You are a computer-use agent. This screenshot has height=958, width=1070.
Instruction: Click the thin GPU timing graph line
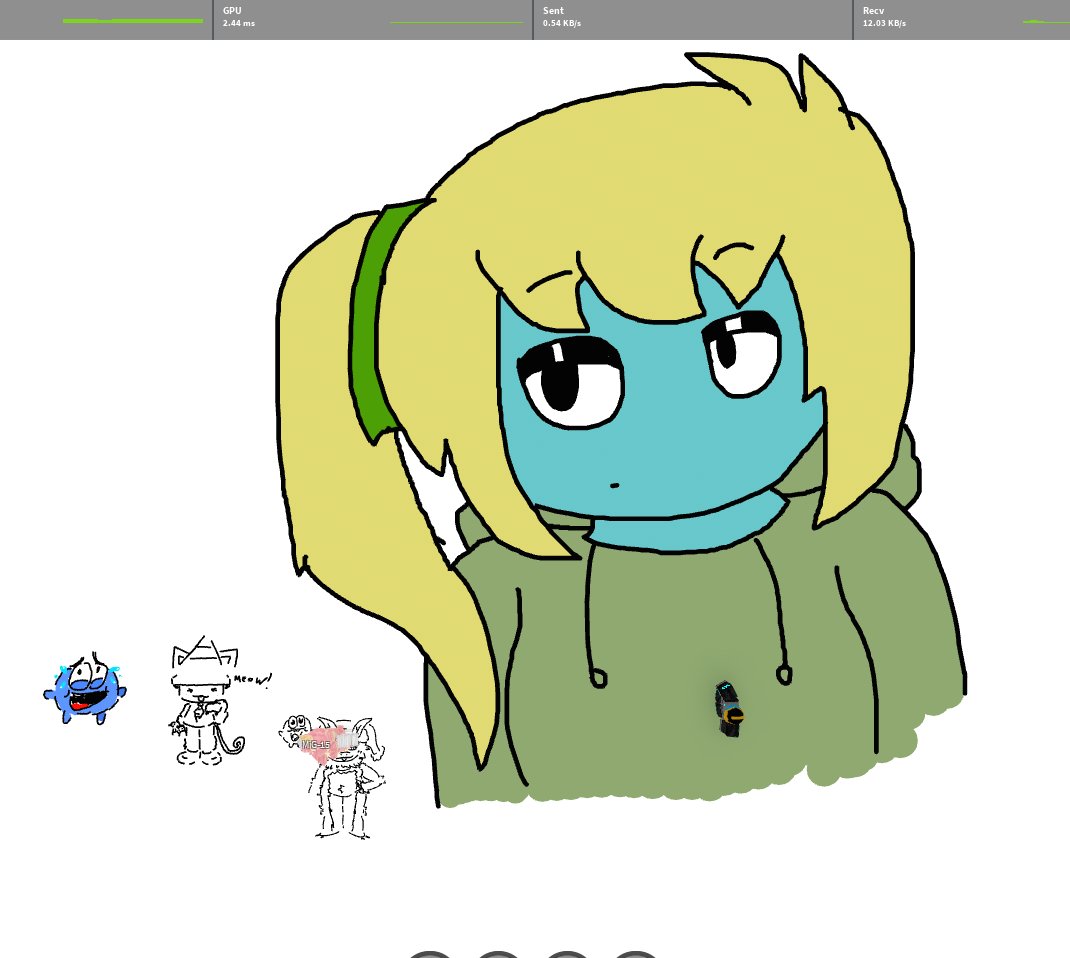click(x=456, y=23)
